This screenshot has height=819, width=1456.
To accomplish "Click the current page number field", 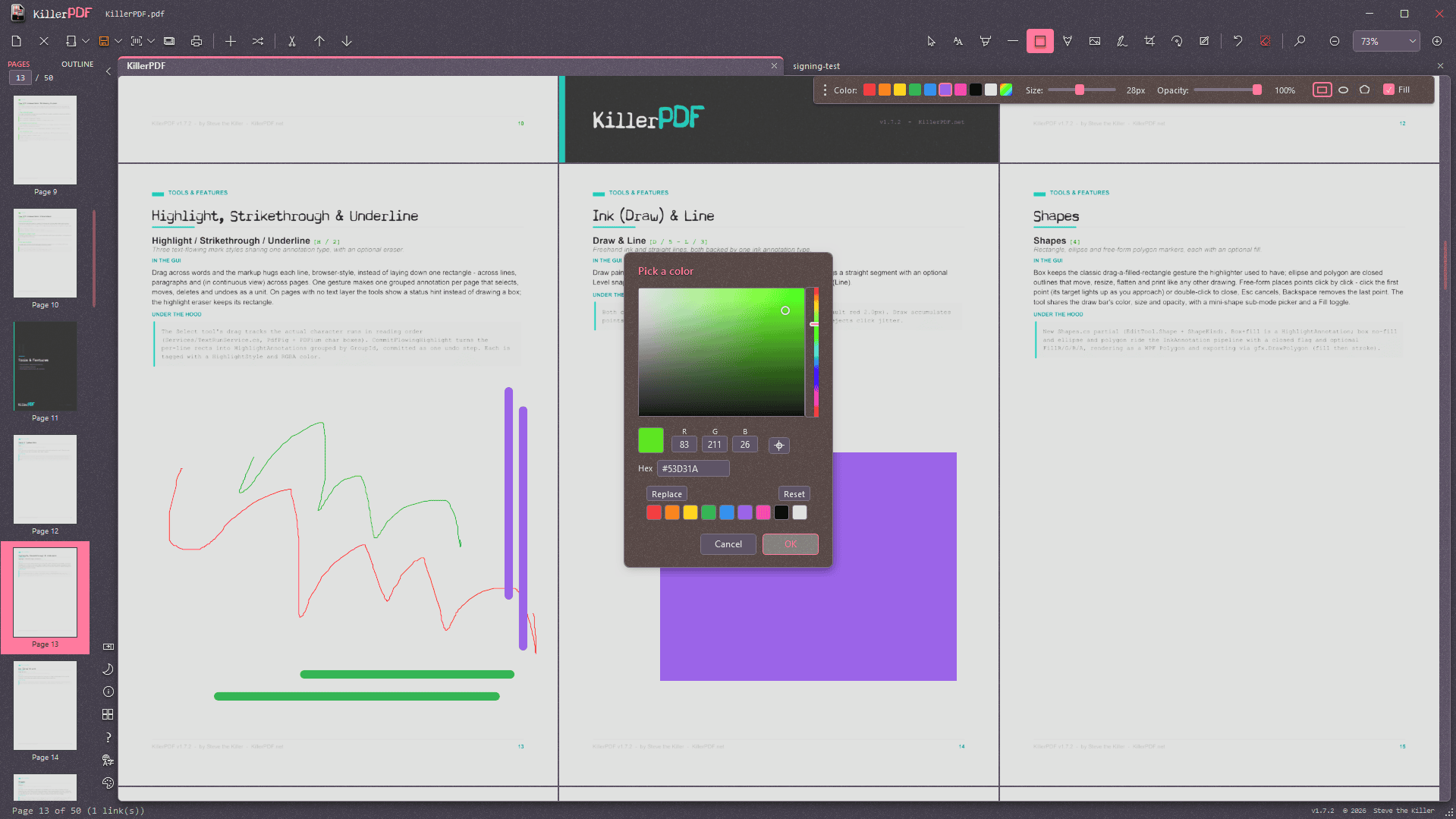I will coord(20,78).
